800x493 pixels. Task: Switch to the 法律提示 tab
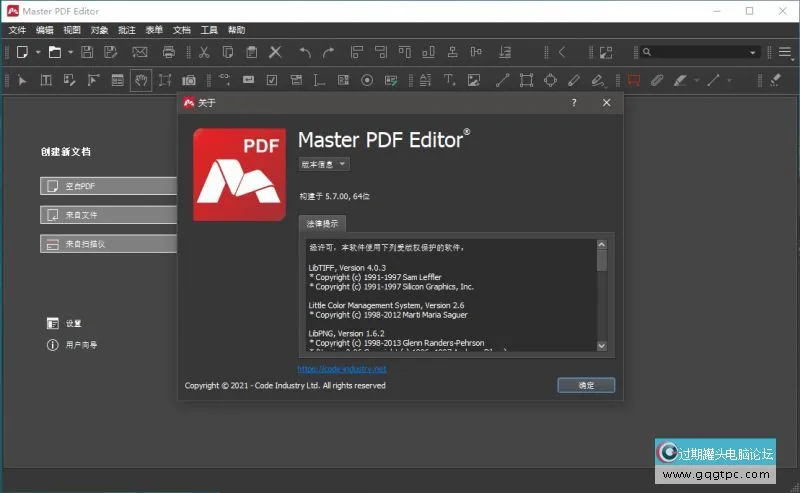pos(322,223)
